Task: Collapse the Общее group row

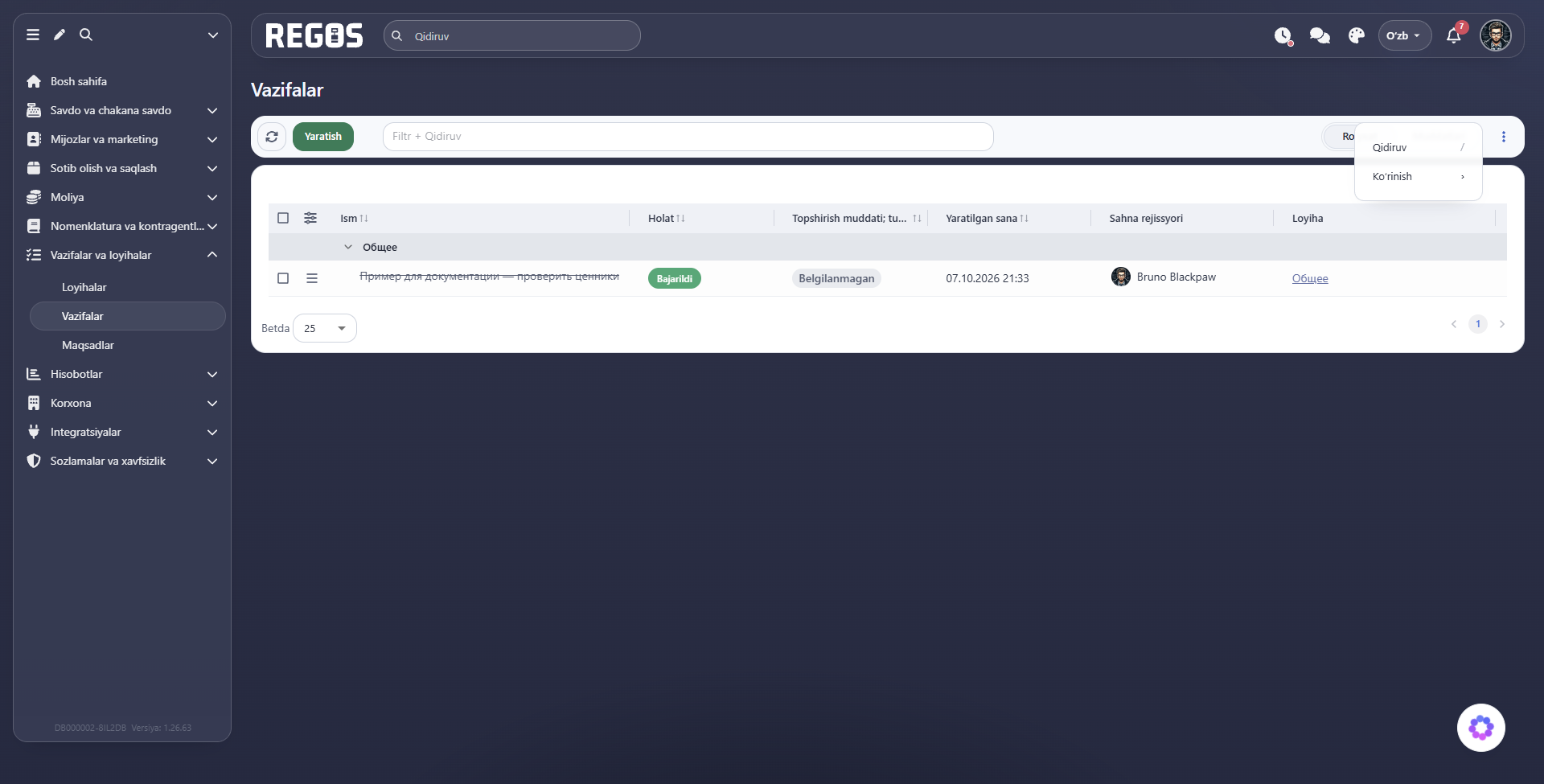Action: [x=348, y=247]
